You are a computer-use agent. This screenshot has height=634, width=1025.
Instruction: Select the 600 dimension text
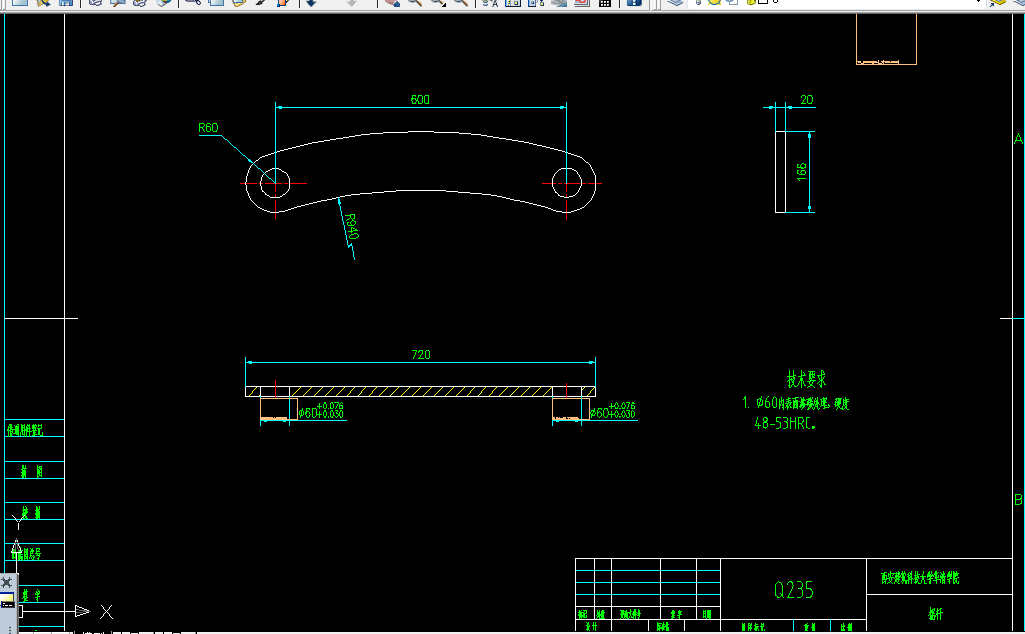420,99
